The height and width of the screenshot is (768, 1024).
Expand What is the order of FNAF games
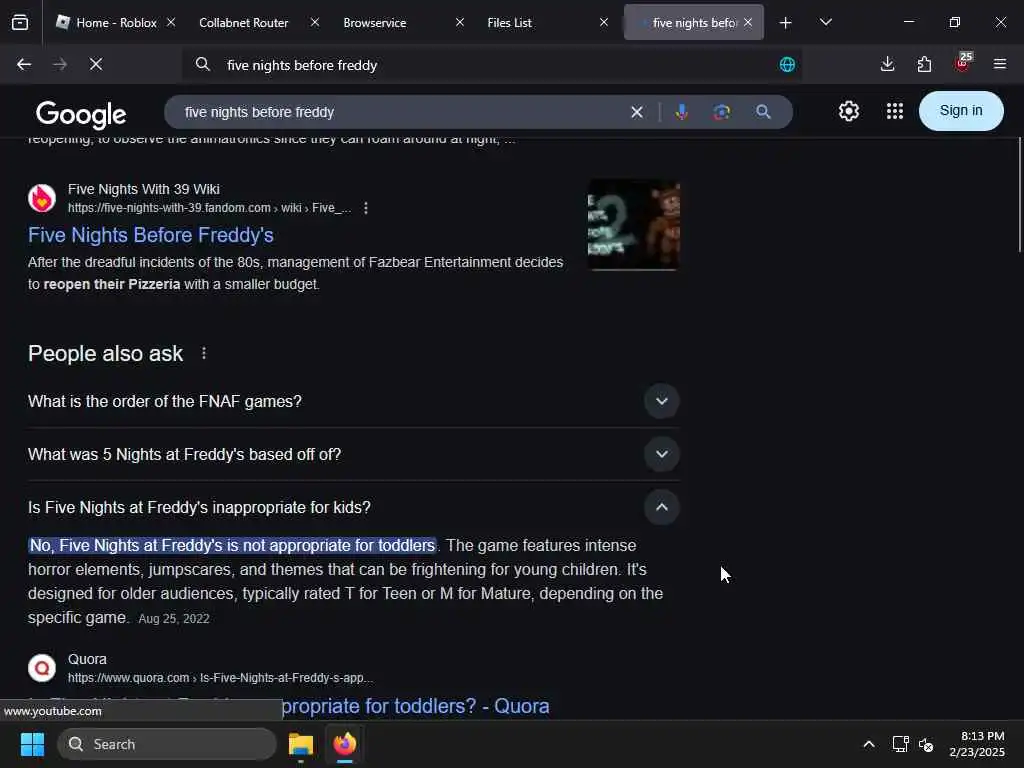662,401
